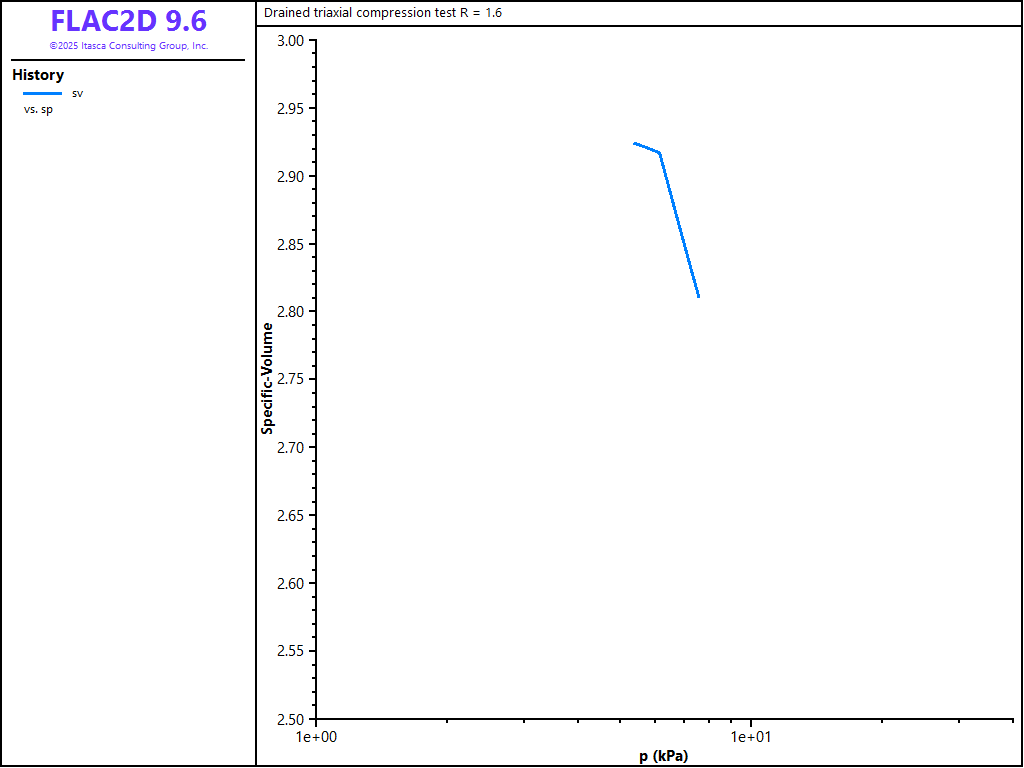Click the FLAC2D 9.6 logo title

point(128,22)
